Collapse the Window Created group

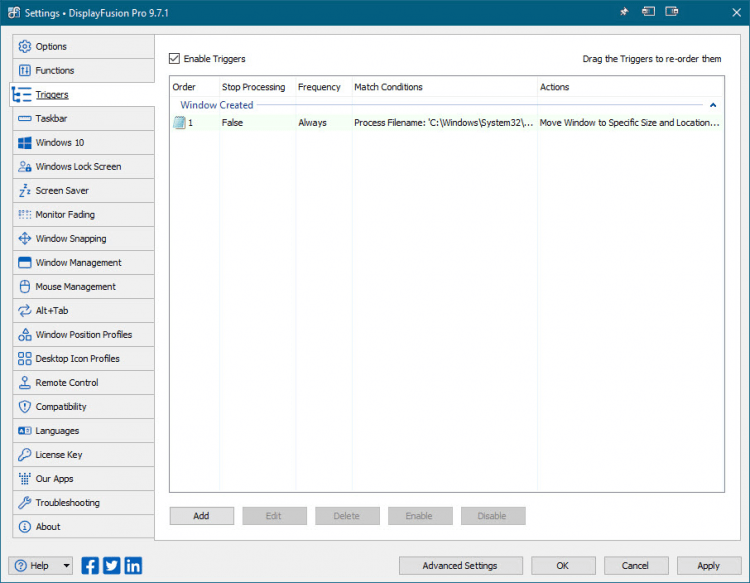(x=713, y=105)
